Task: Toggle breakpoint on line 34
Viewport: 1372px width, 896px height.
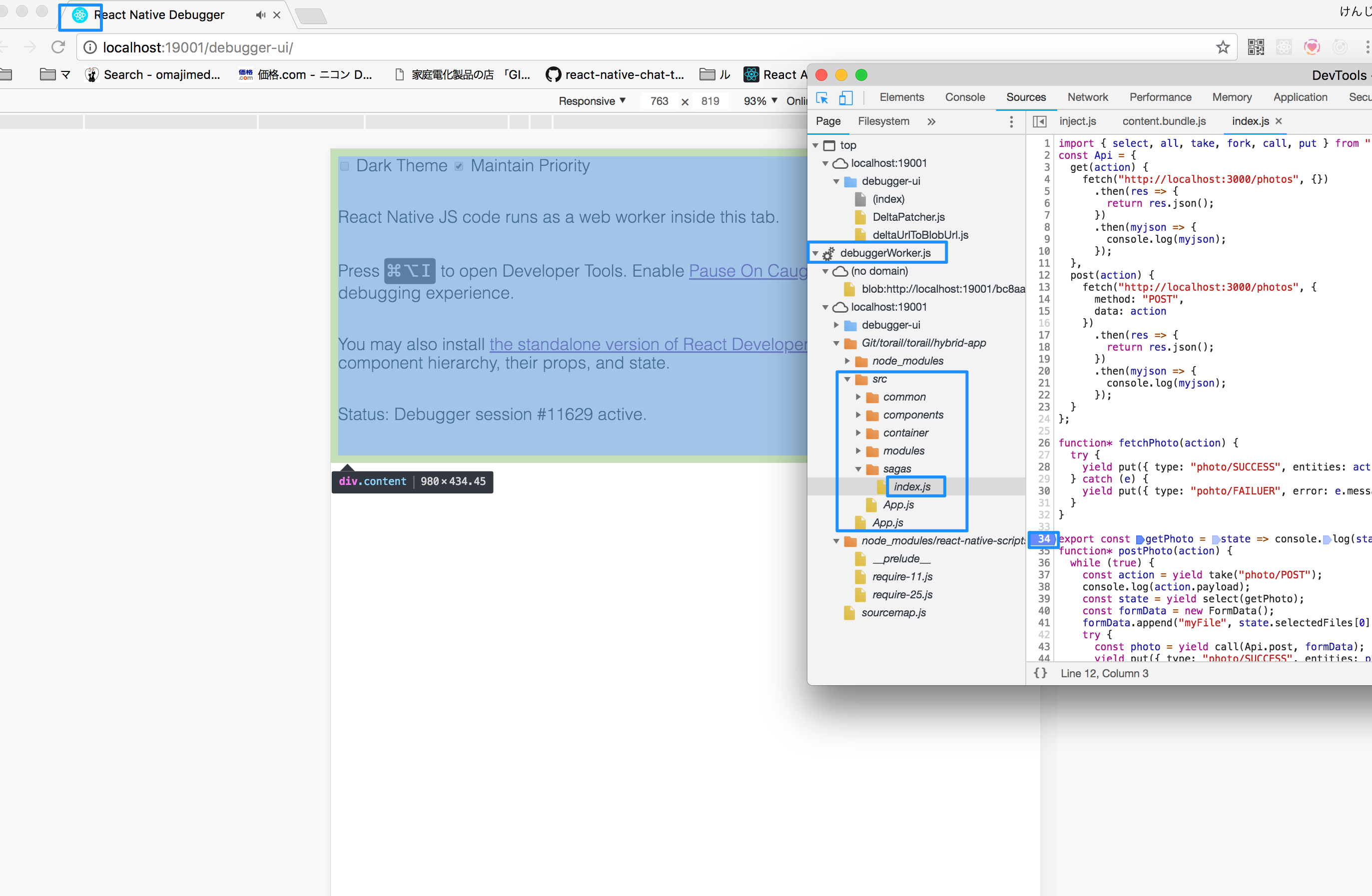Action: click(x=1043, y=539)
